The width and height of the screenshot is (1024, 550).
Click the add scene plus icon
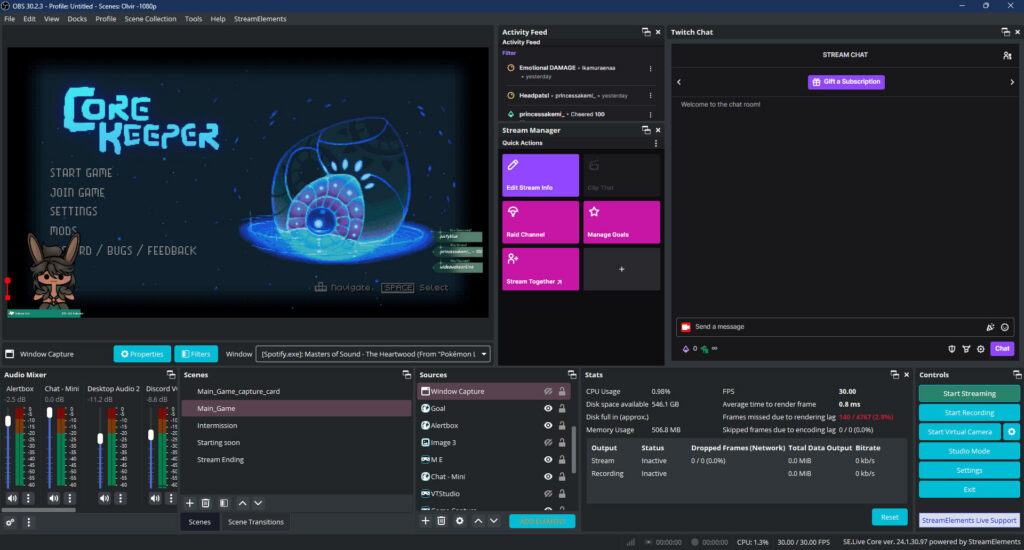[x=190, y=503]
